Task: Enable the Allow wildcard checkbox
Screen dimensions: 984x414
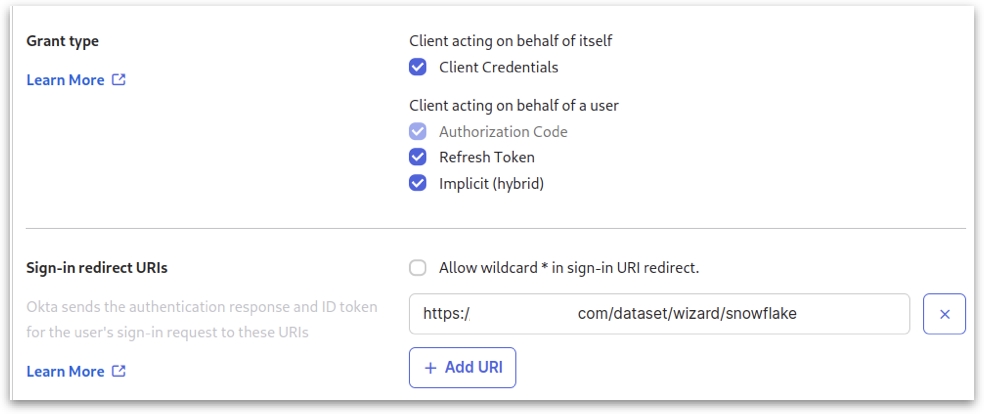Action: click(418, 268)
